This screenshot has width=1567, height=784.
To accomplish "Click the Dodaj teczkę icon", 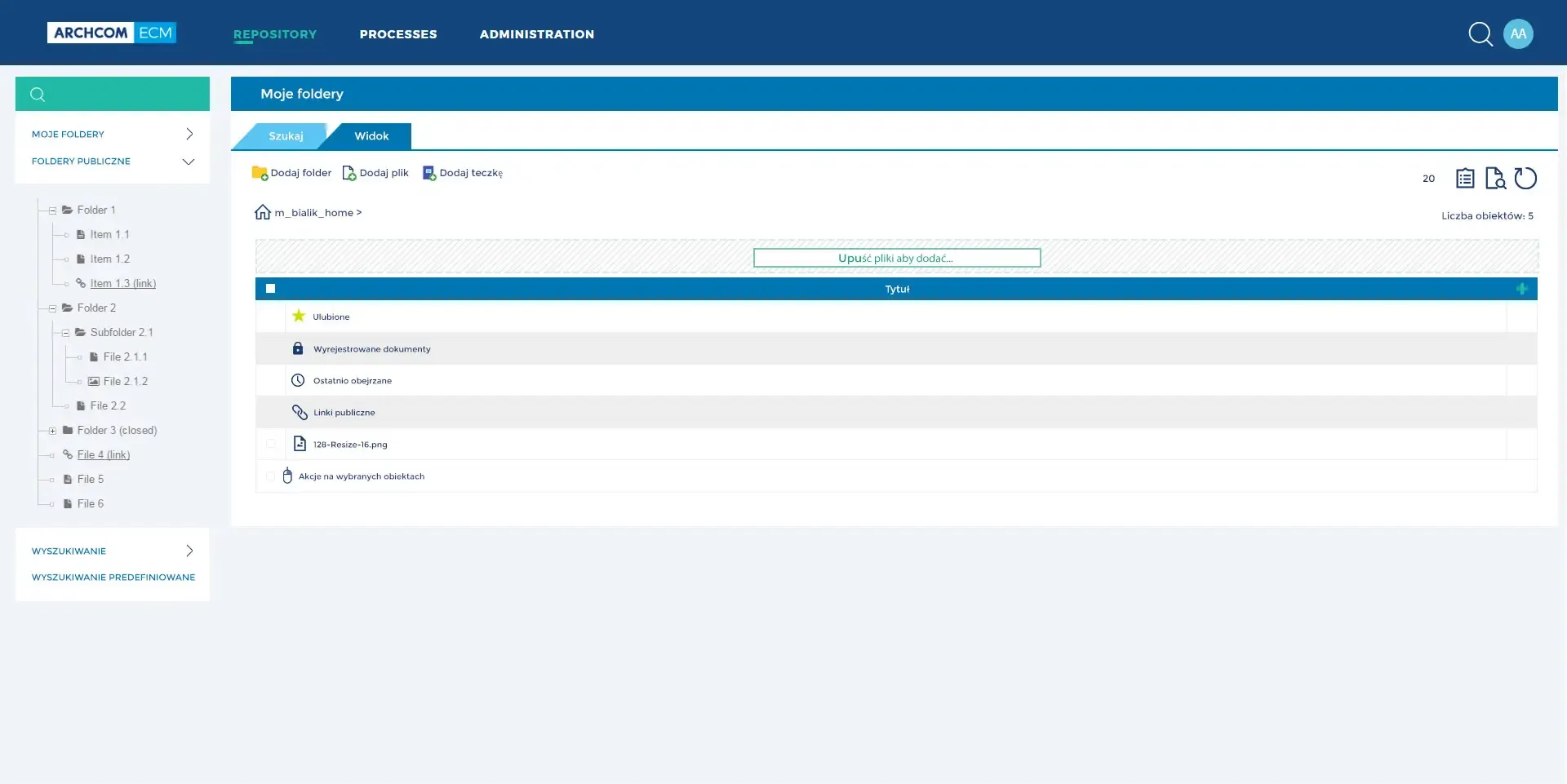I will 429,173.
